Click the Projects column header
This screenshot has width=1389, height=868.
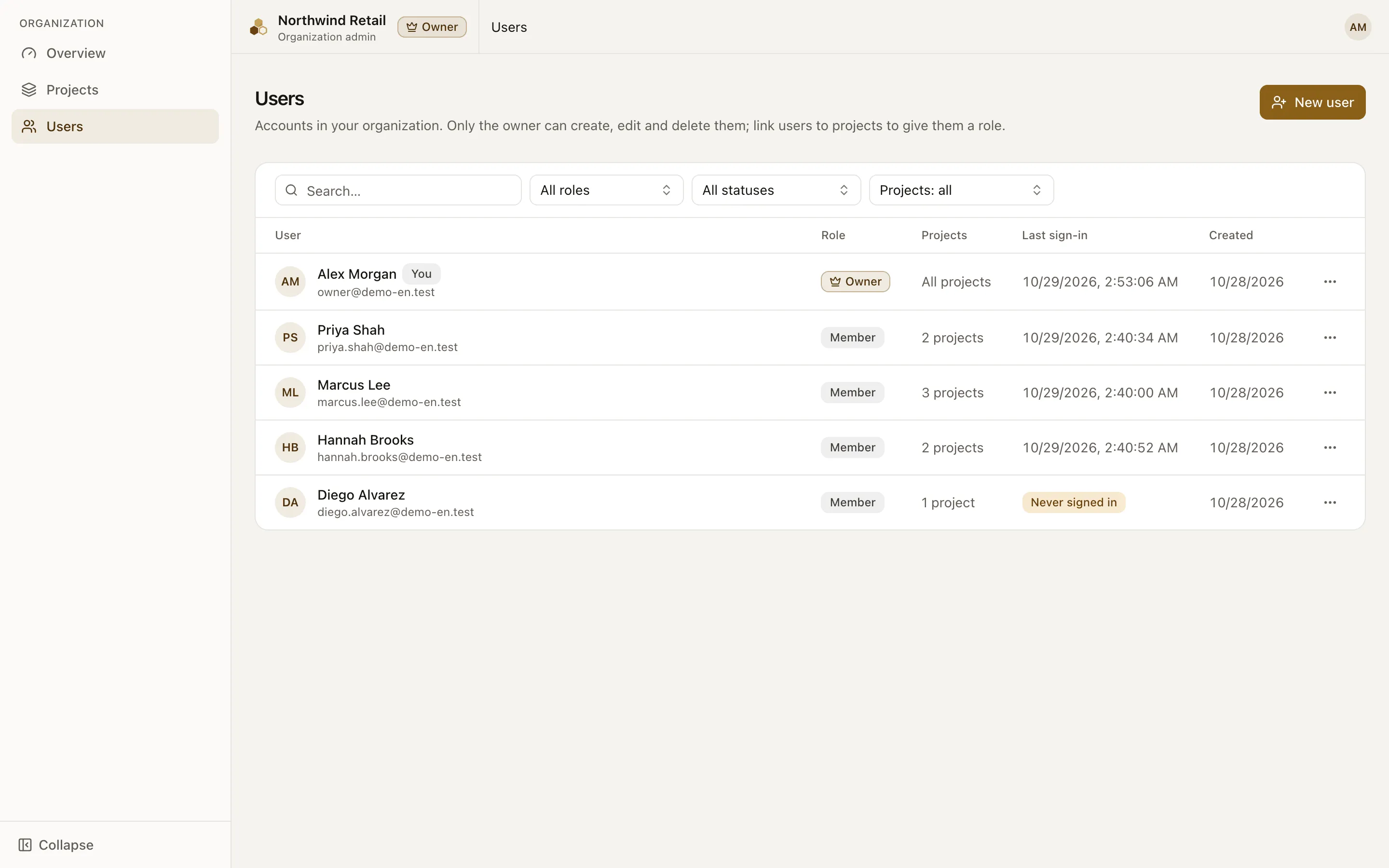pyautogui.click(x=944, y=235)
